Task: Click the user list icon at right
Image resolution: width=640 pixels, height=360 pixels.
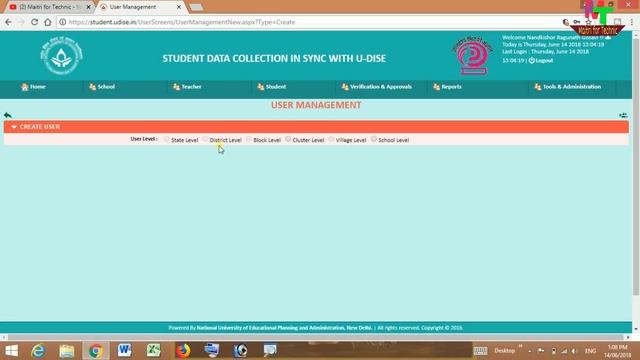Action: pyautogui.click(x=623, y=116)
